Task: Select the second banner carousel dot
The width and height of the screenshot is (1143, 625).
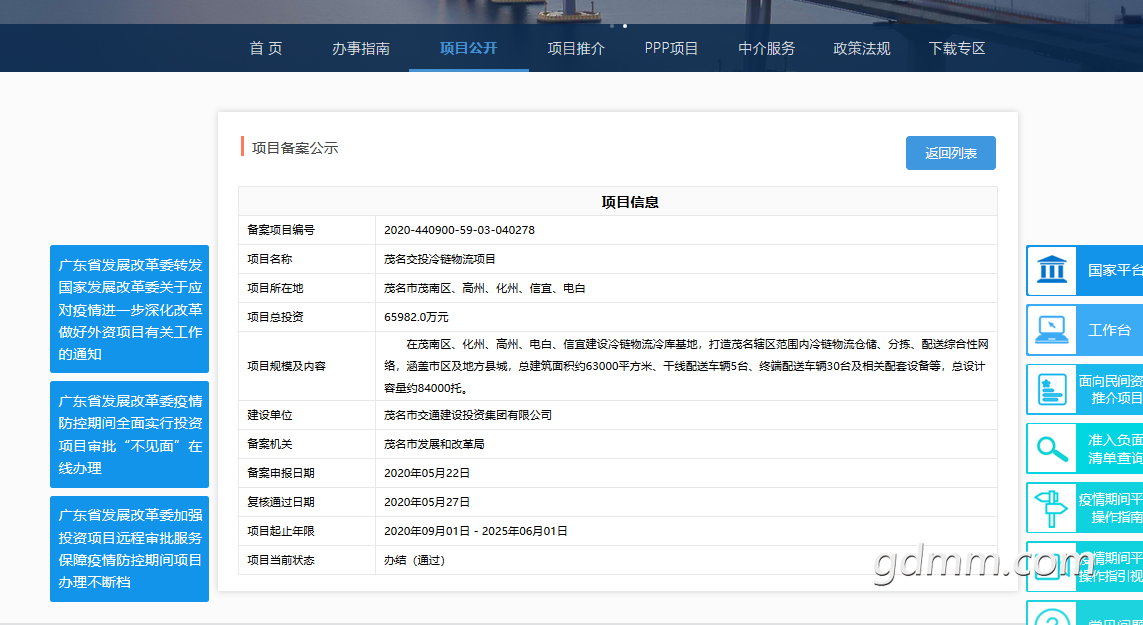Action: [x=625, y=26]
